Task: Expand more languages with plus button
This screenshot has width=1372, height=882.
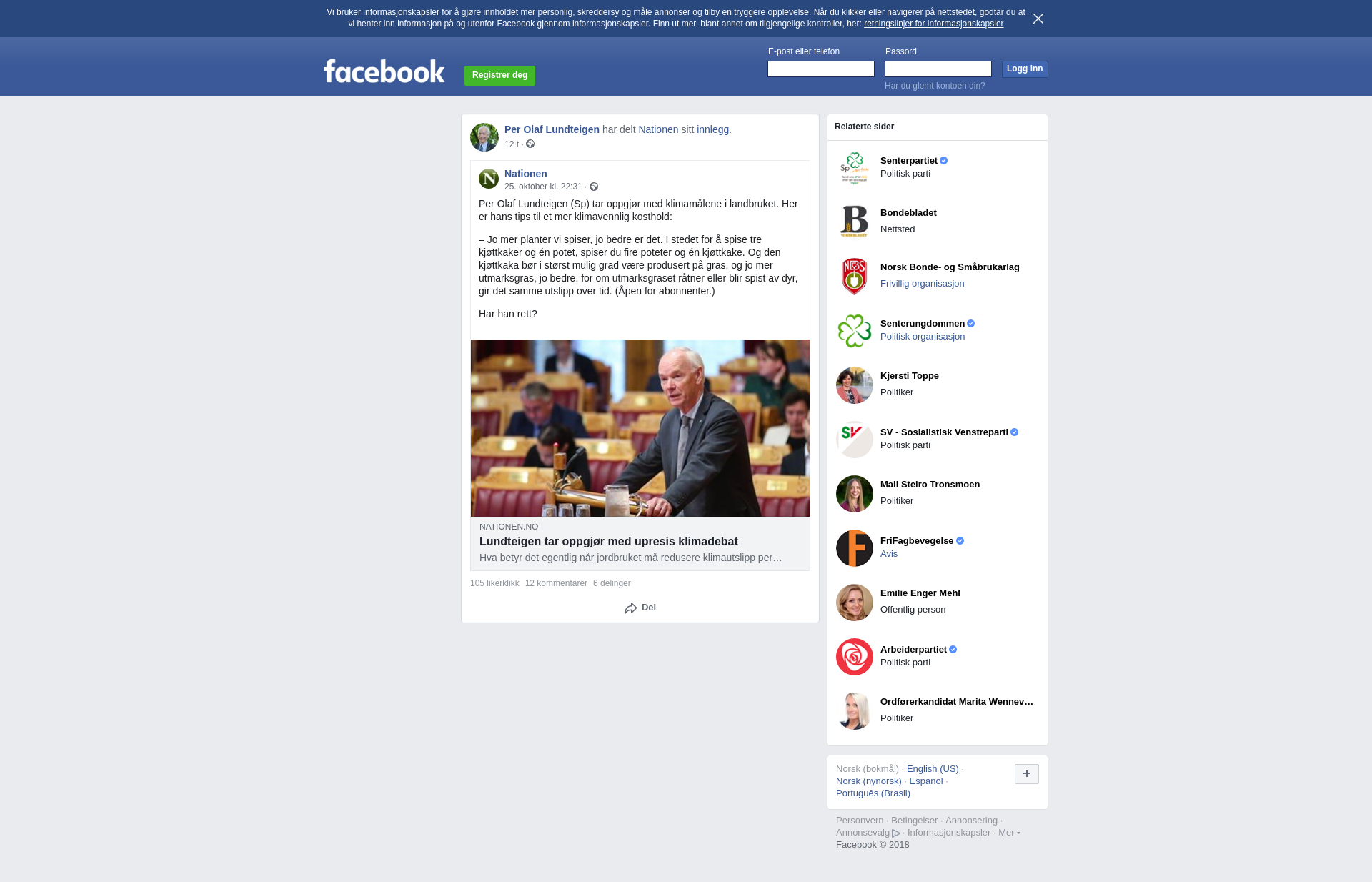Action: 1027,773
